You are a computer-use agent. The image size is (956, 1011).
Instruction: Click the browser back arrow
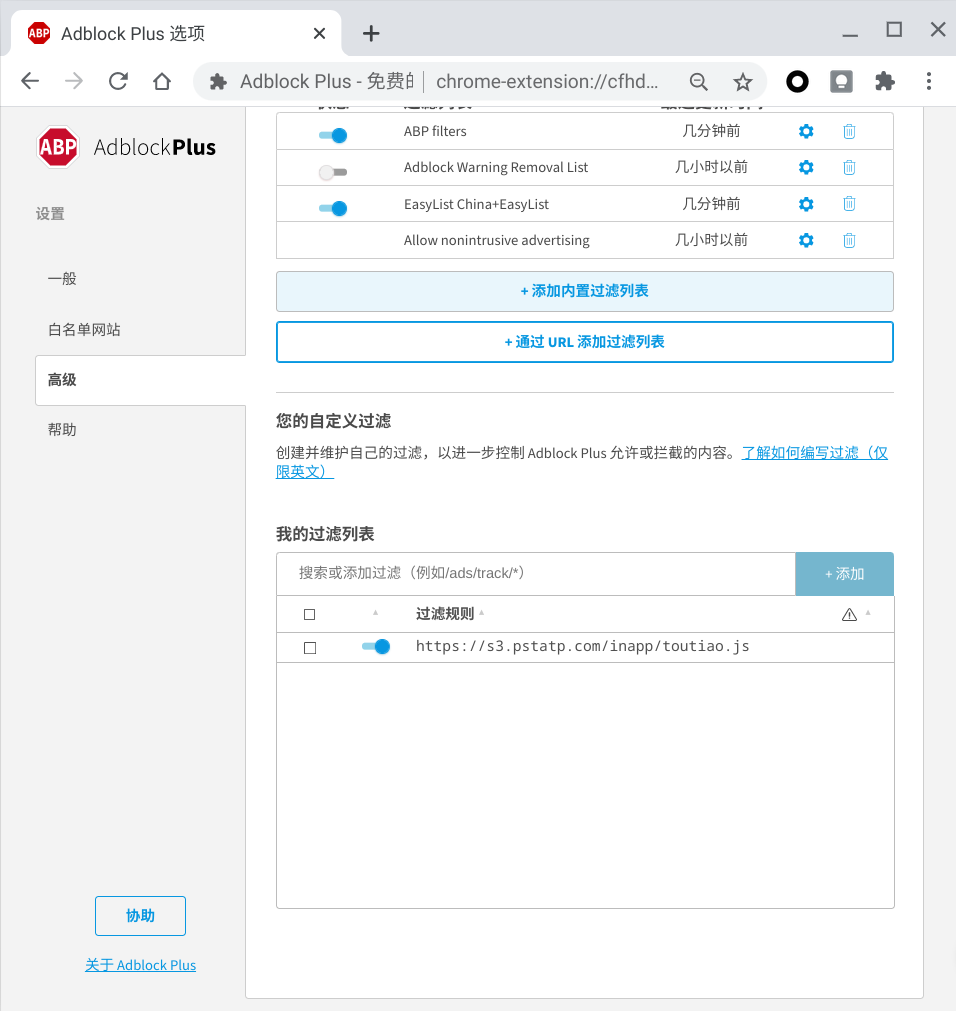point(30,81)
